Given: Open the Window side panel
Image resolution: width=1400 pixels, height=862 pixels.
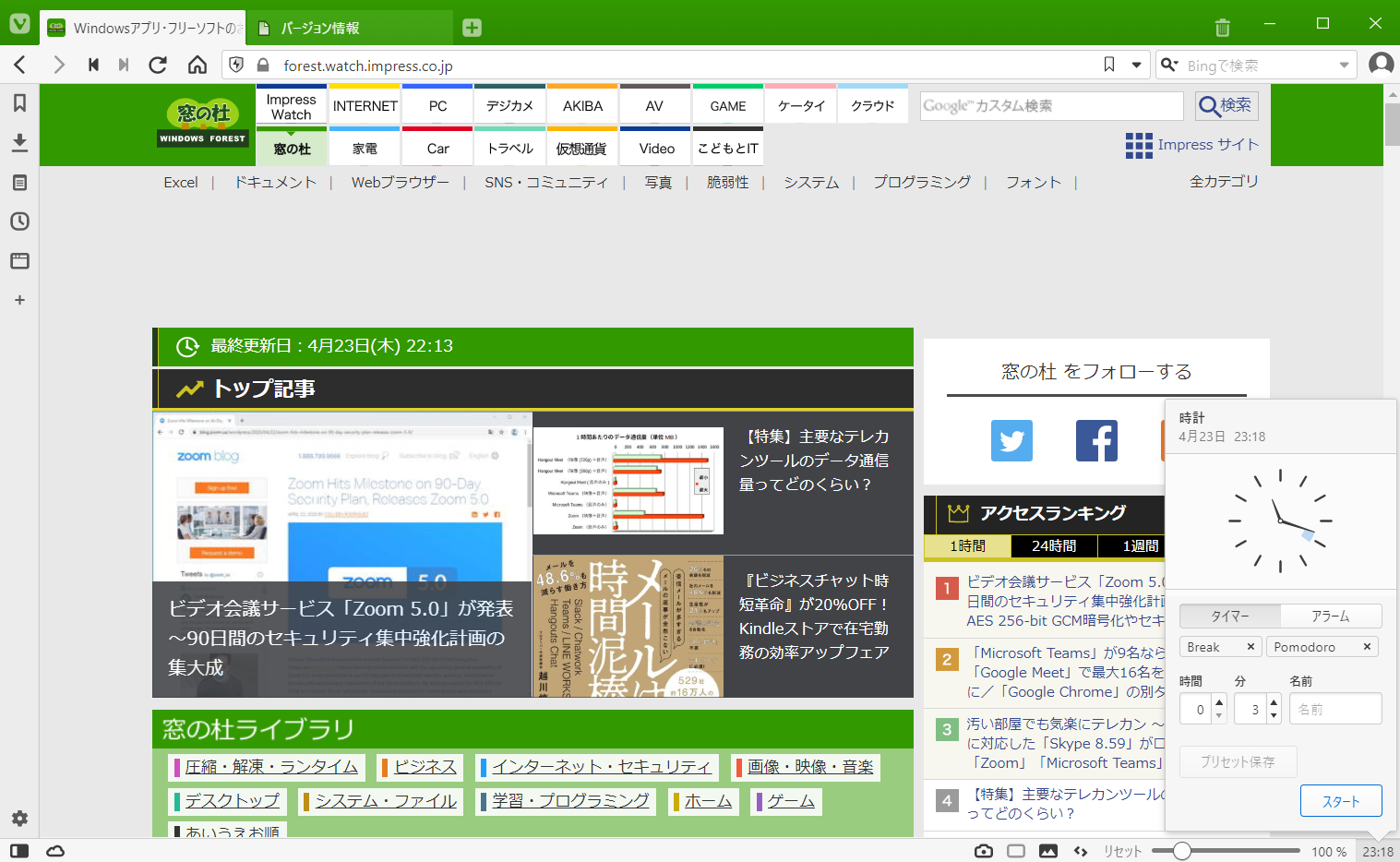Looking at the screenshot, I should (x=19, y=261).
